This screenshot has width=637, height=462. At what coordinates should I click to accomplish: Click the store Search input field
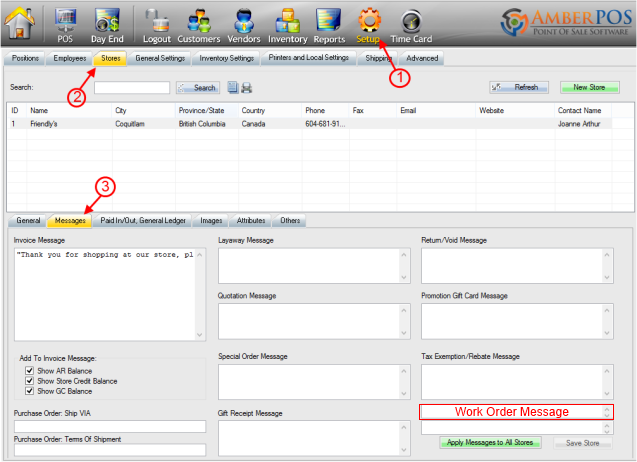132,87
